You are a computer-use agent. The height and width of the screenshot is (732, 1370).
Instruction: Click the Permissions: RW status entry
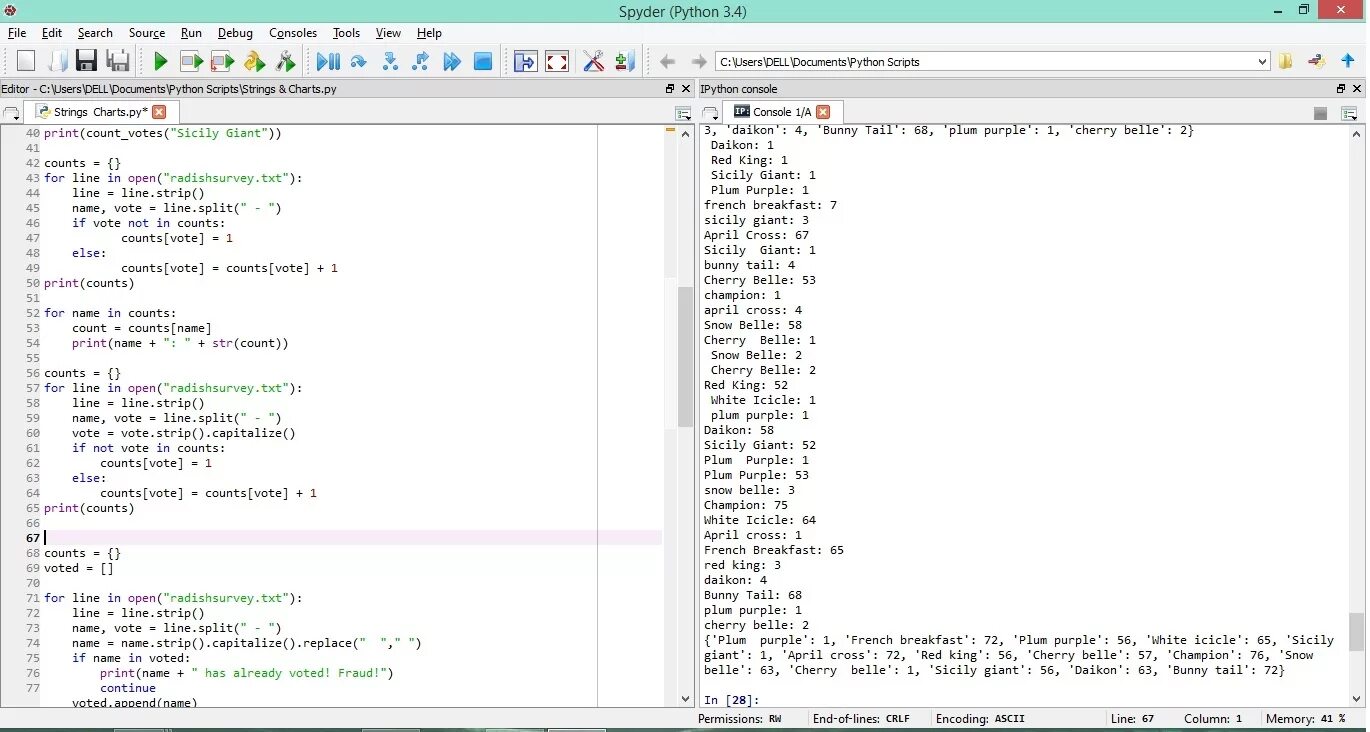740,719
